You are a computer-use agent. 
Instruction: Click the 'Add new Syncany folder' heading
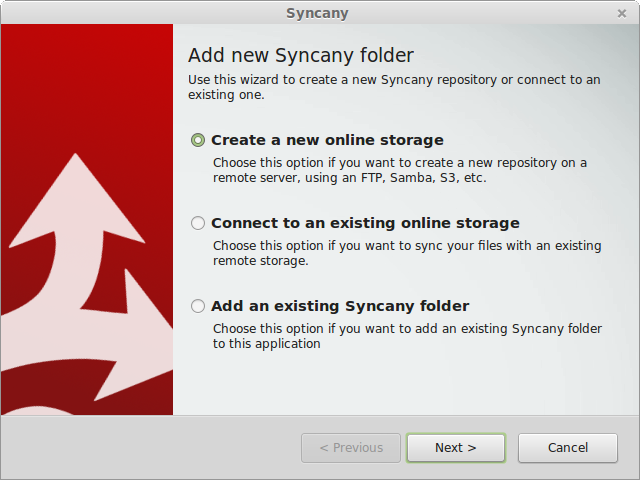pyautogui.click(x=301, y=56)
